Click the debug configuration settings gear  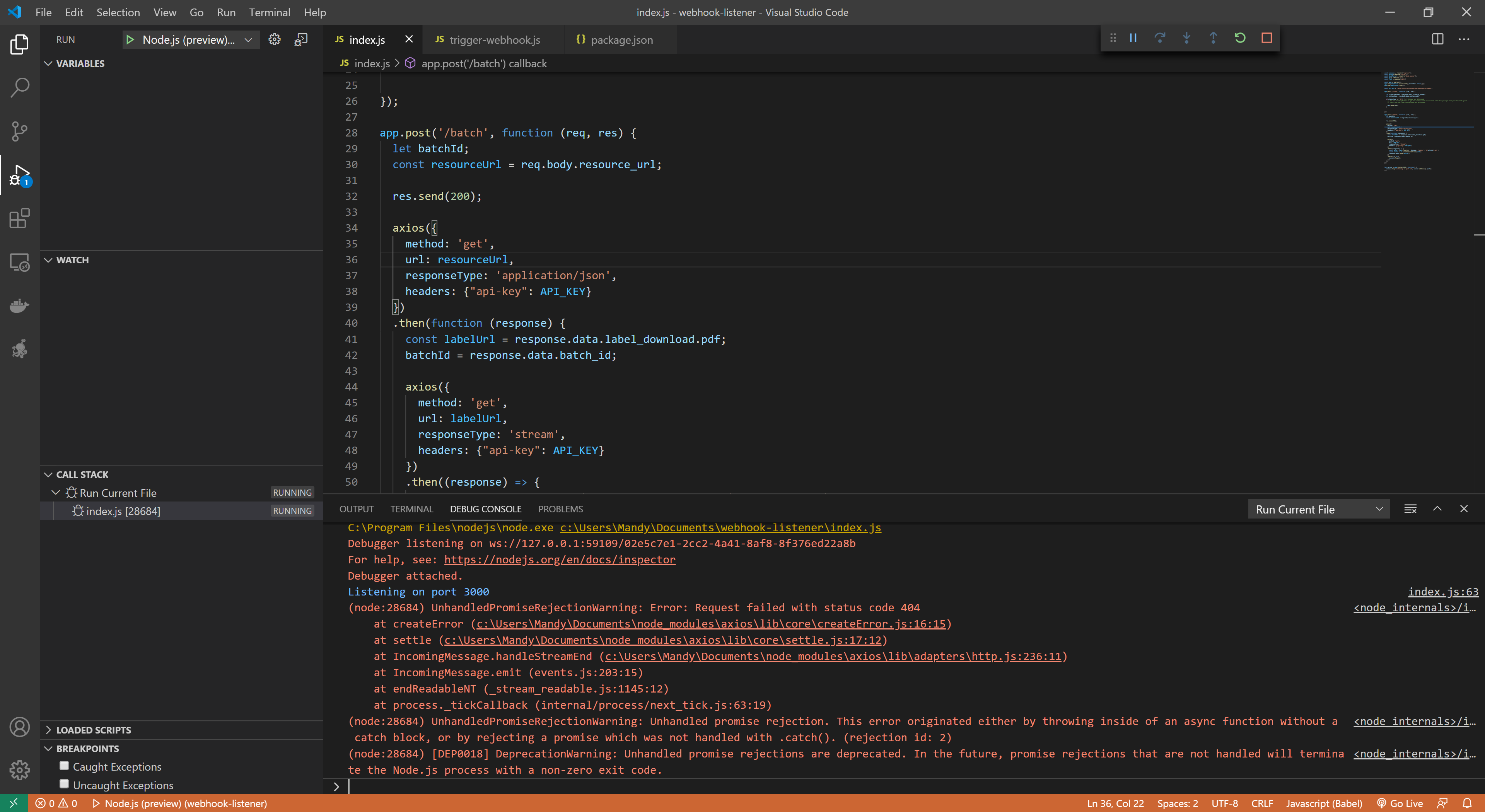click(x=274, y=39)
